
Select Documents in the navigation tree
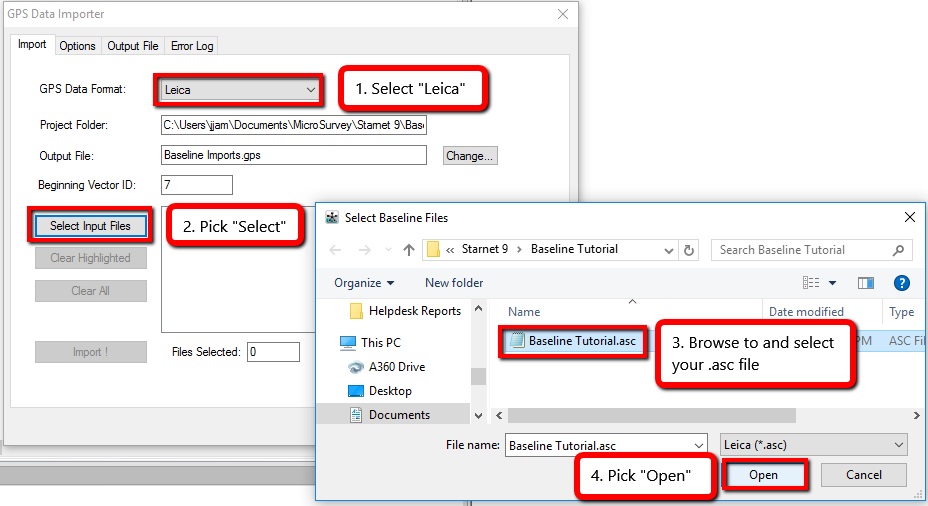tap(399, 415)
